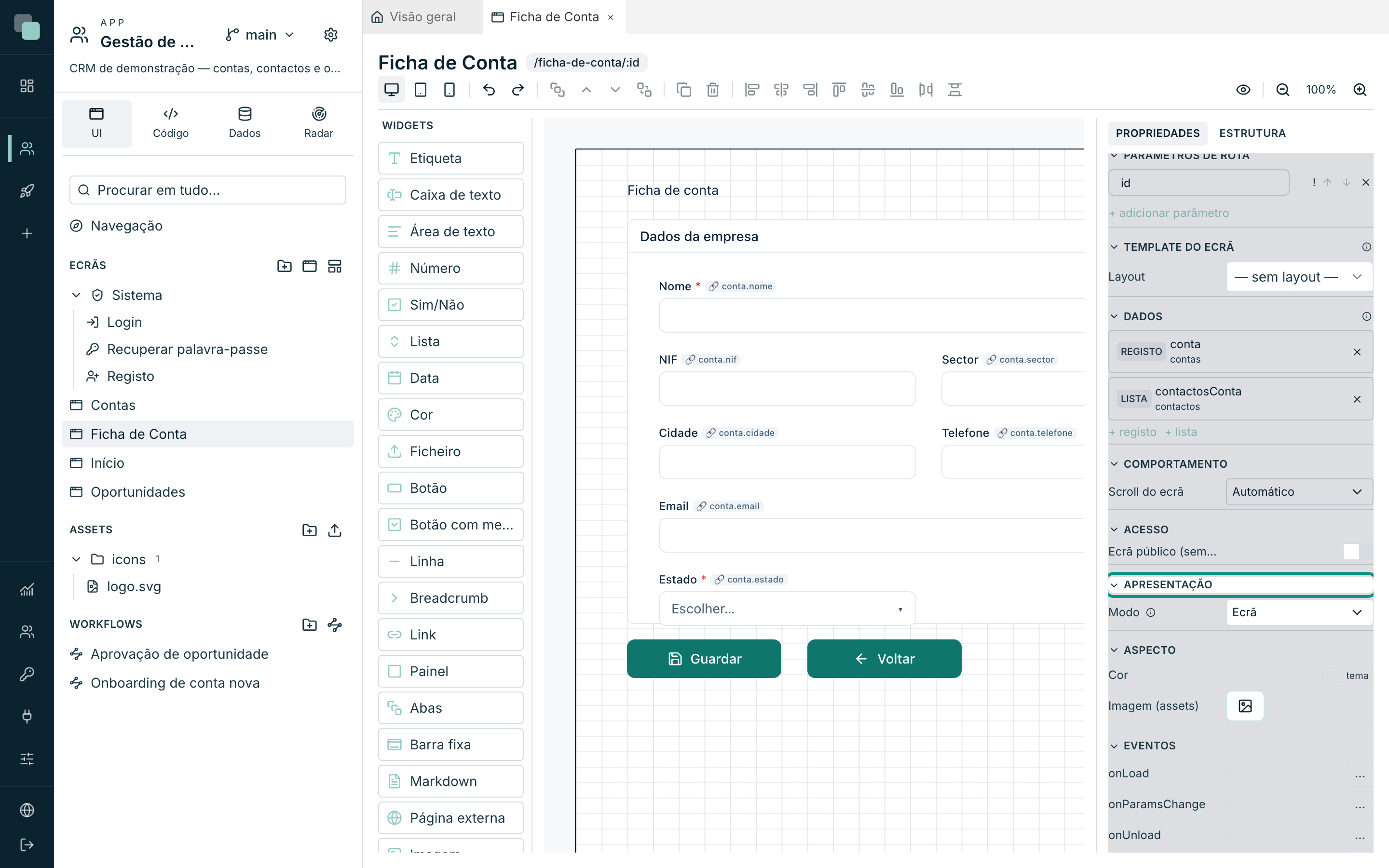The height and width of the screenshot is (868, 1389).
Task: Align widgets to top edge
Action: tap(839, 90)
